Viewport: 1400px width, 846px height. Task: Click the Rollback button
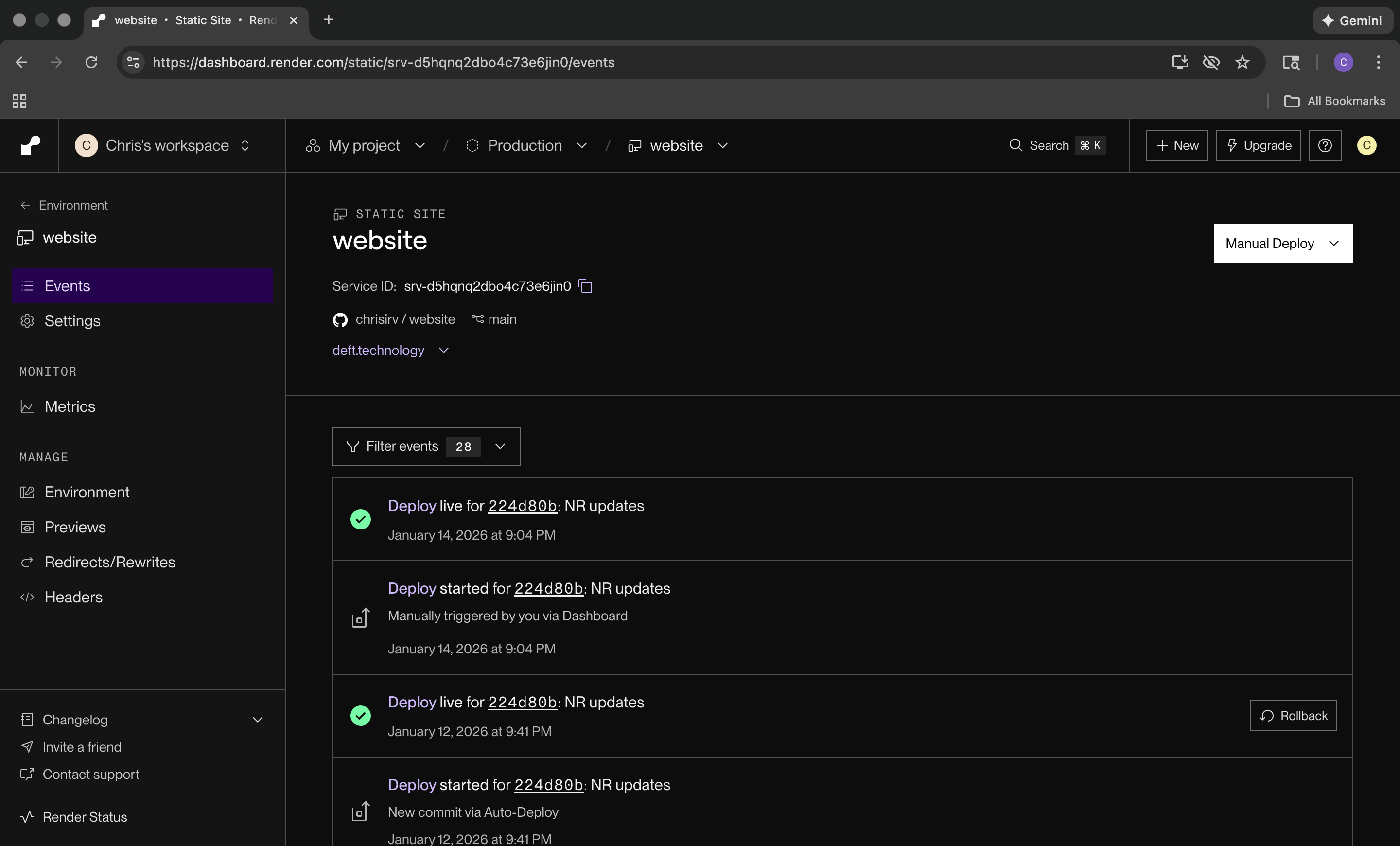tap(1293, 716)
